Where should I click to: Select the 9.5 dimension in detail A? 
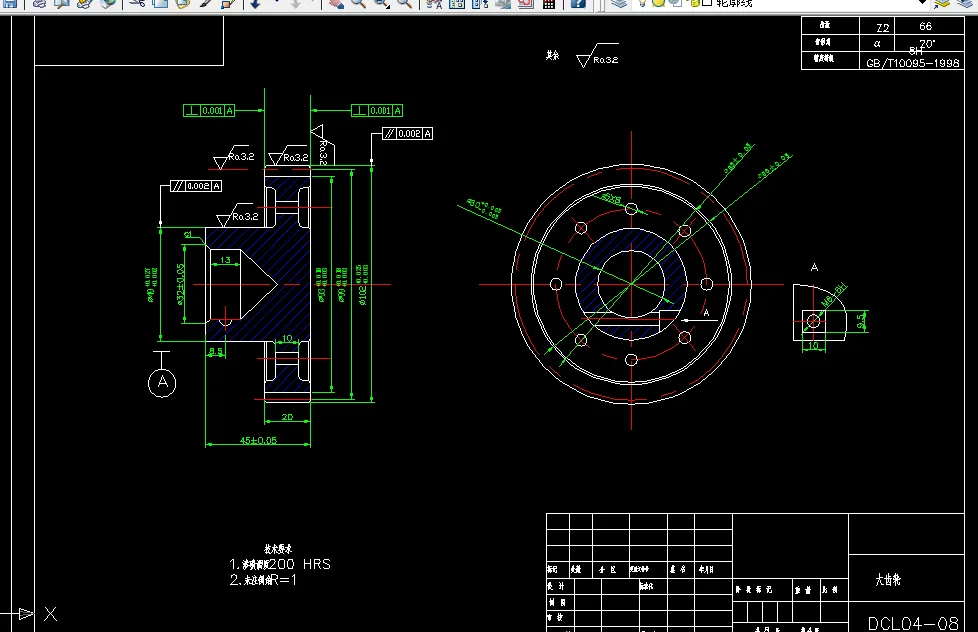coord(861,321)
